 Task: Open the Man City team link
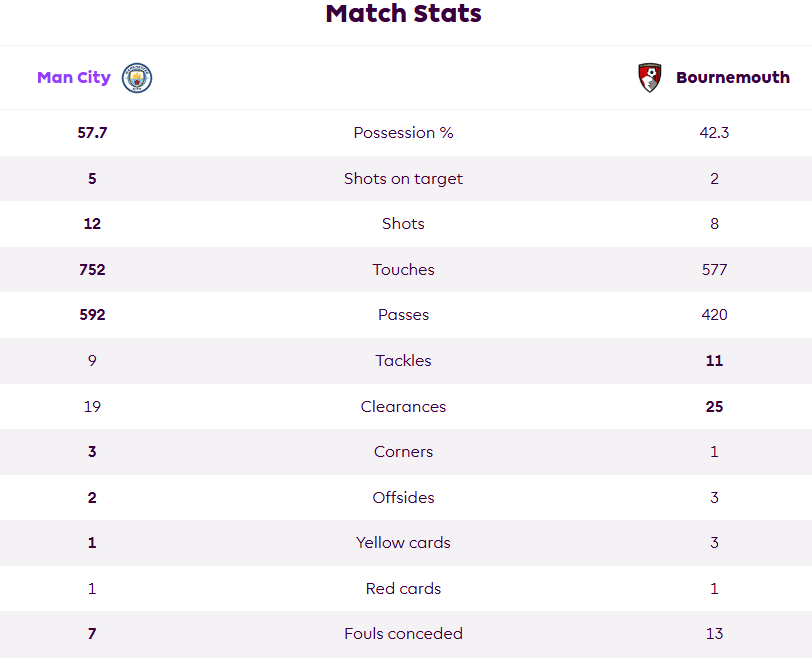(x=74, y=78)
